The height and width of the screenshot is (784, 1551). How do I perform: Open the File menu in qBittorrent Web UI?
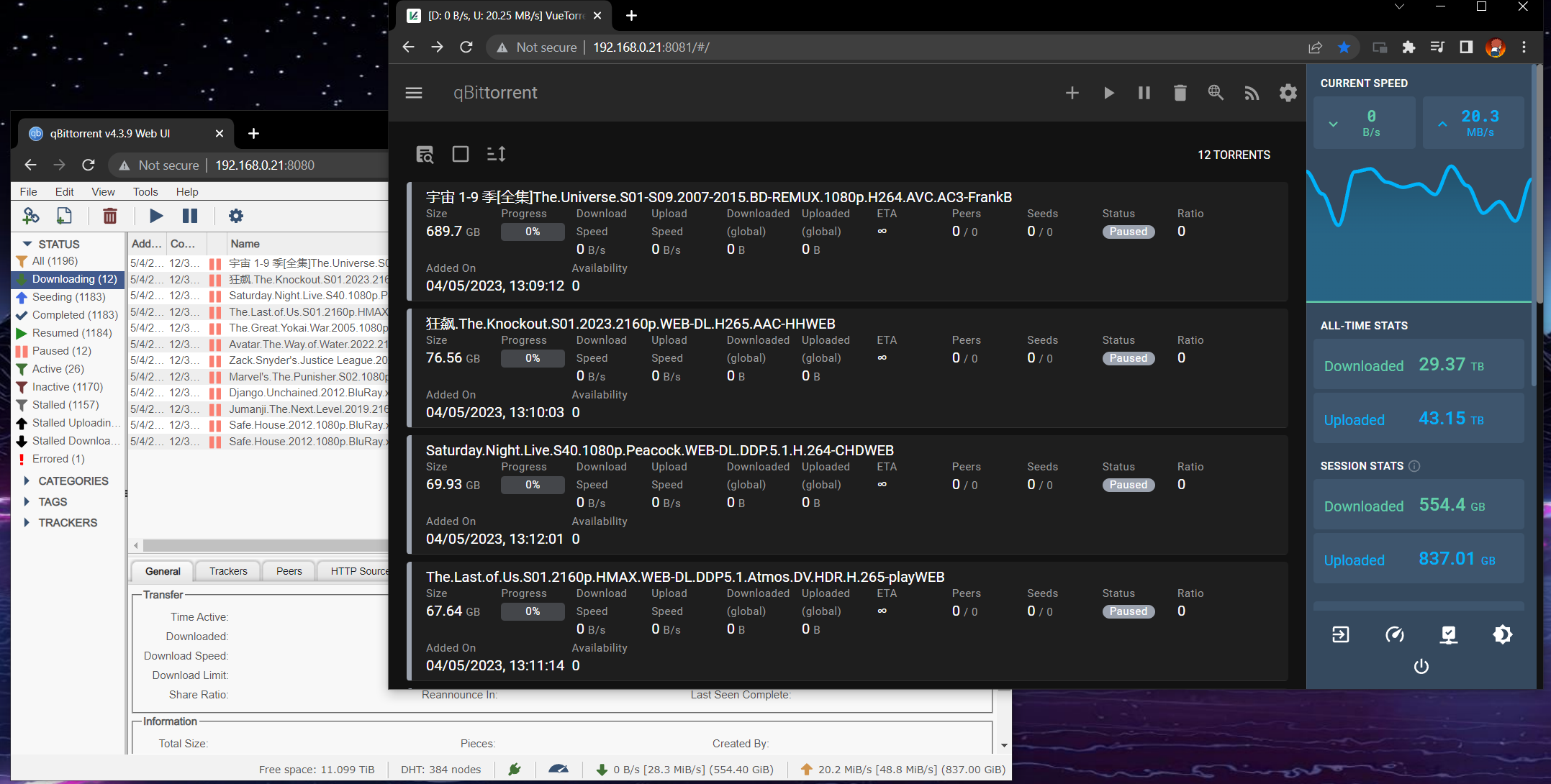[x=28, y=191]
